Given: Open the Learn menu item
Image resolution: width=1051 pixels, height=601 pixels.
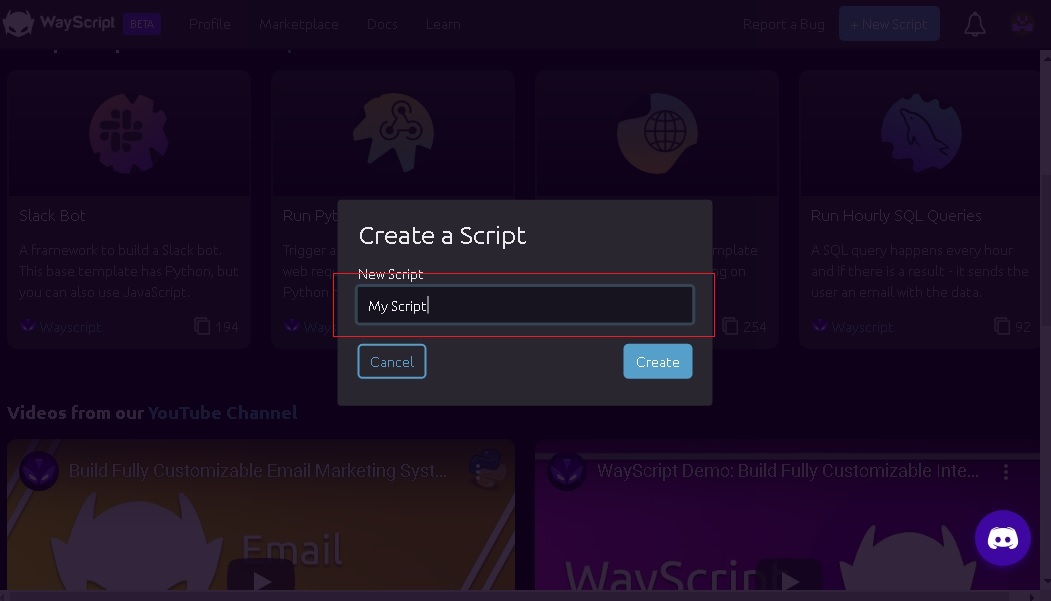Looking at the screenshot, I should pyautogui.click(x=443, y=24).
